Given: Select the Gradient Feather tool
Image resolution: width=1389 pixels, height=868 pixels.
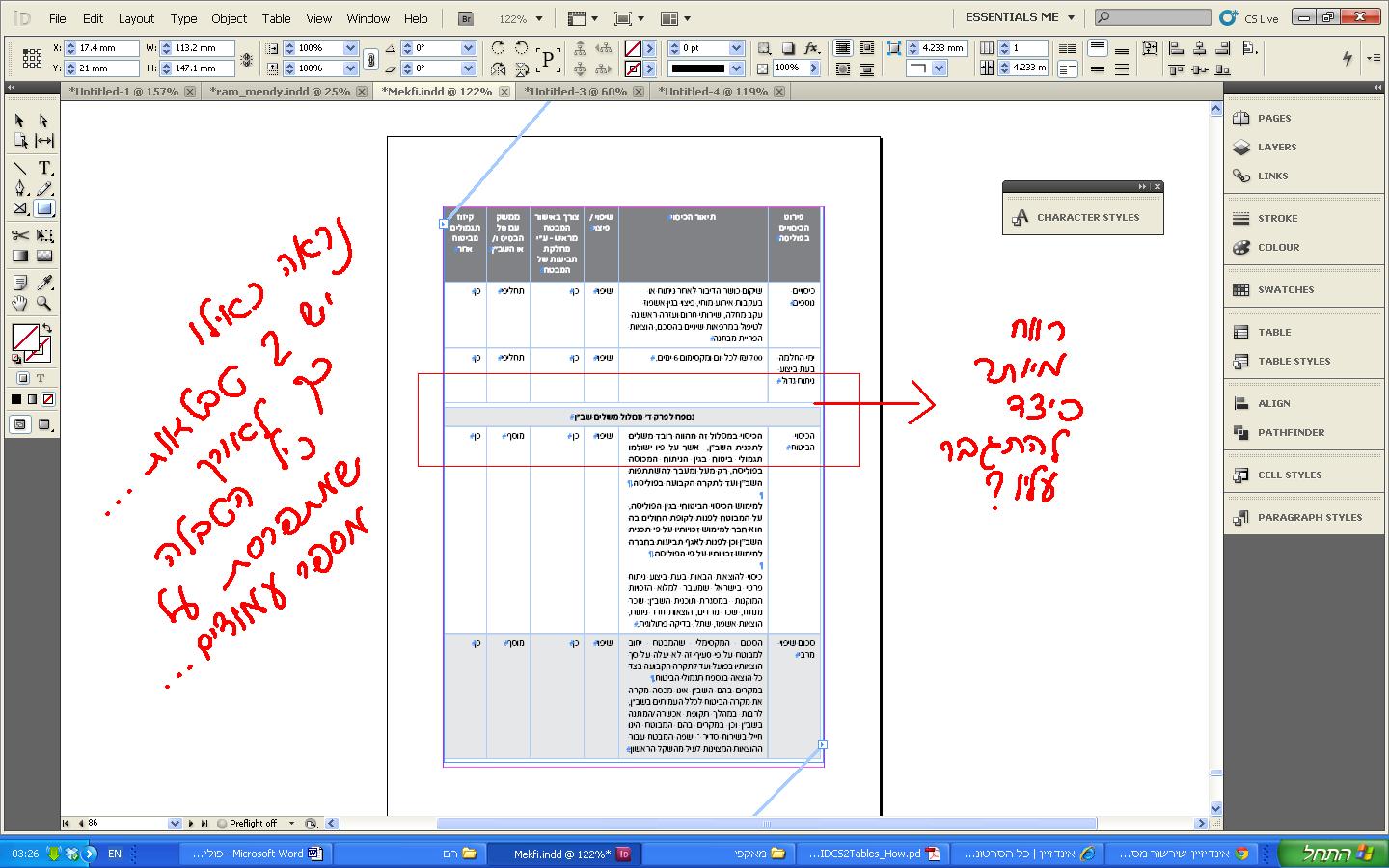Looking at the screenshot, I should tap(43, 256).
